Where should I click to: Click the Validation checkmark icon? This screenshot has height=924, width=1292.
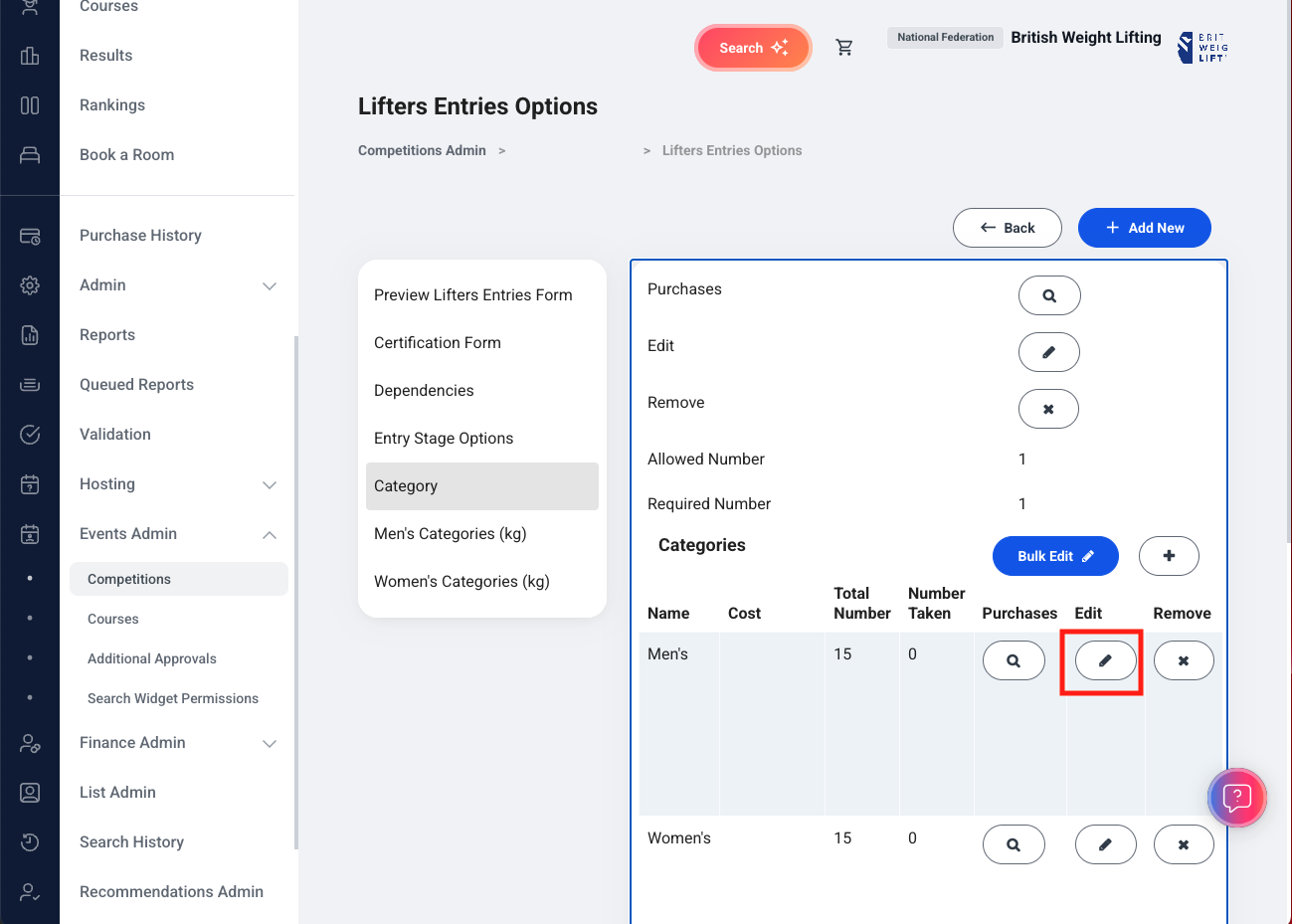(30, 435)
